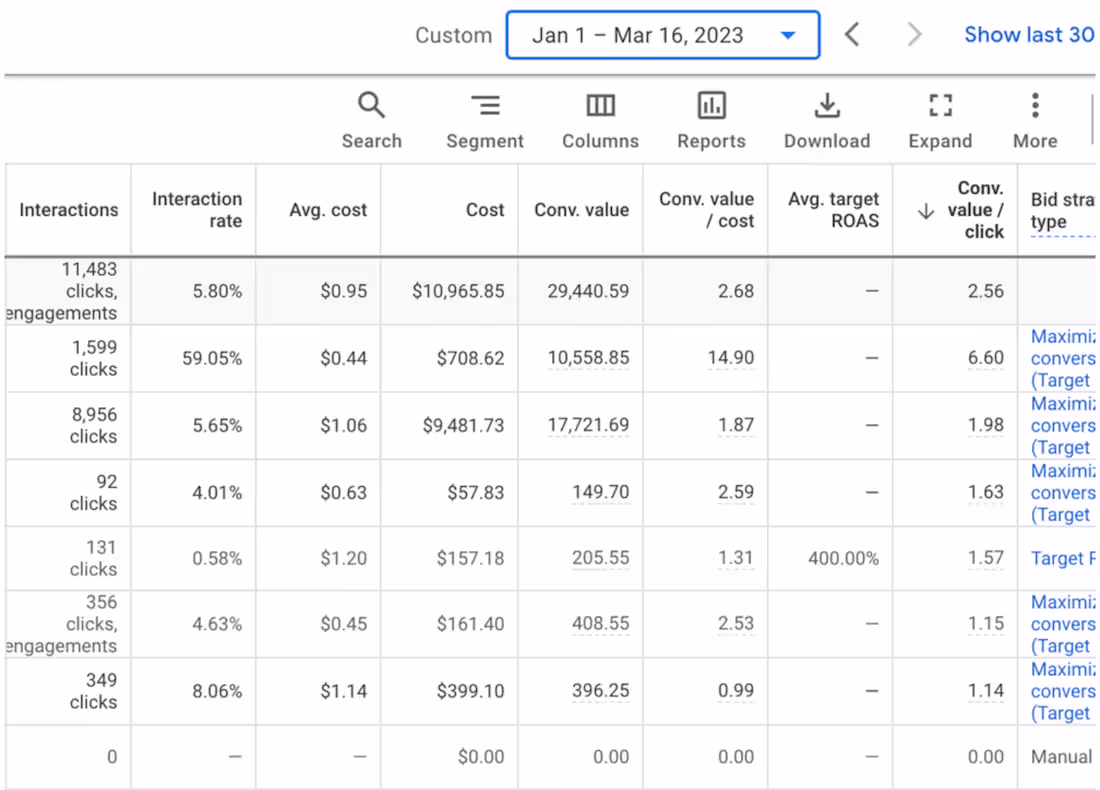Viewport: 1100px width, 790px height.
Task: Sort by the Conv. value column header
Action: pyautogui.click(x=582, y=210)
